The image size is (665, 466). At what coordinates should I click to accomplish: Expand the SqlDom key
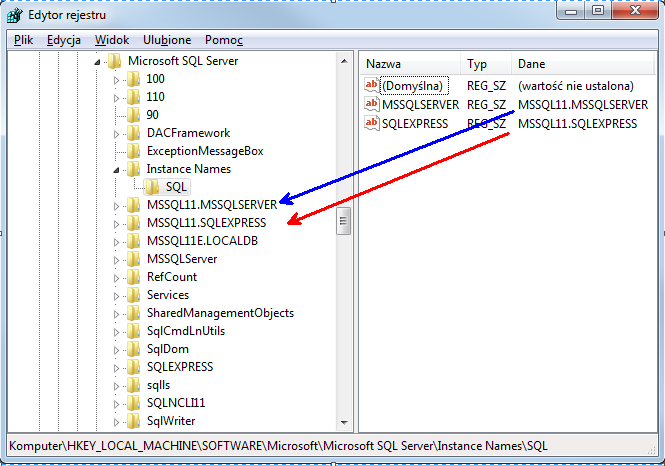coord(116,350)
